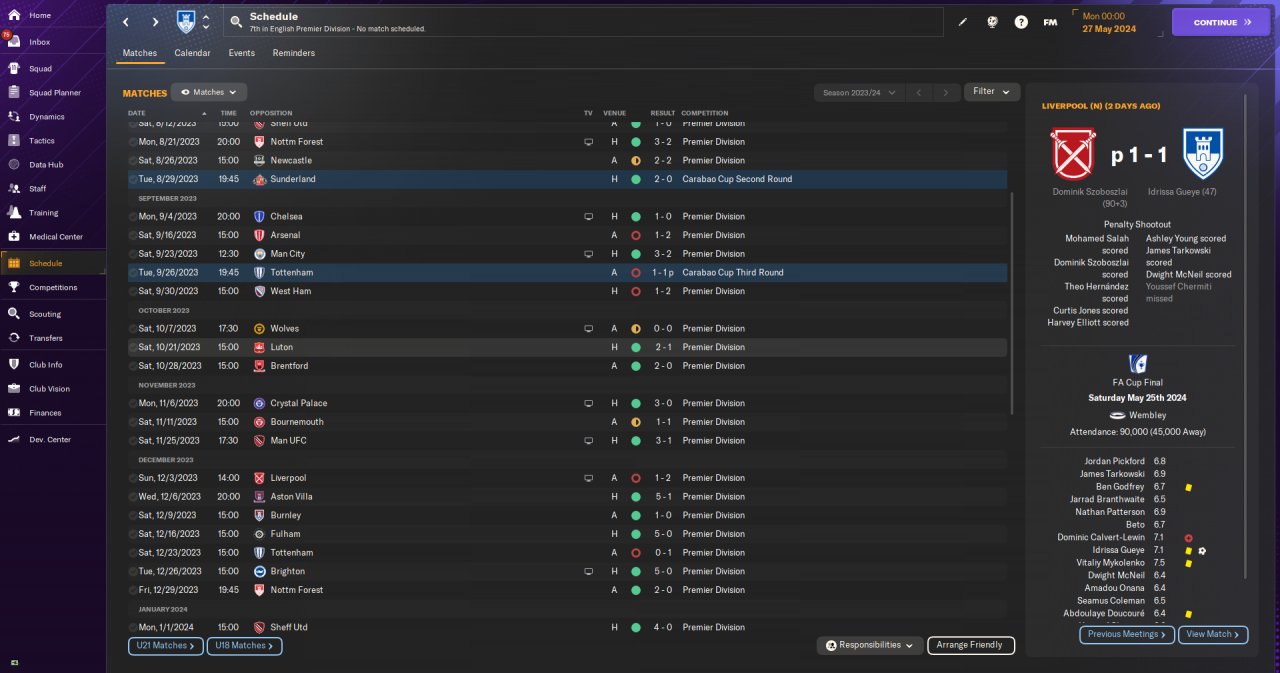
Task: Click player Idrissa Gueye in ratings
Action: pyautogui.click(x=1120, y=550)
